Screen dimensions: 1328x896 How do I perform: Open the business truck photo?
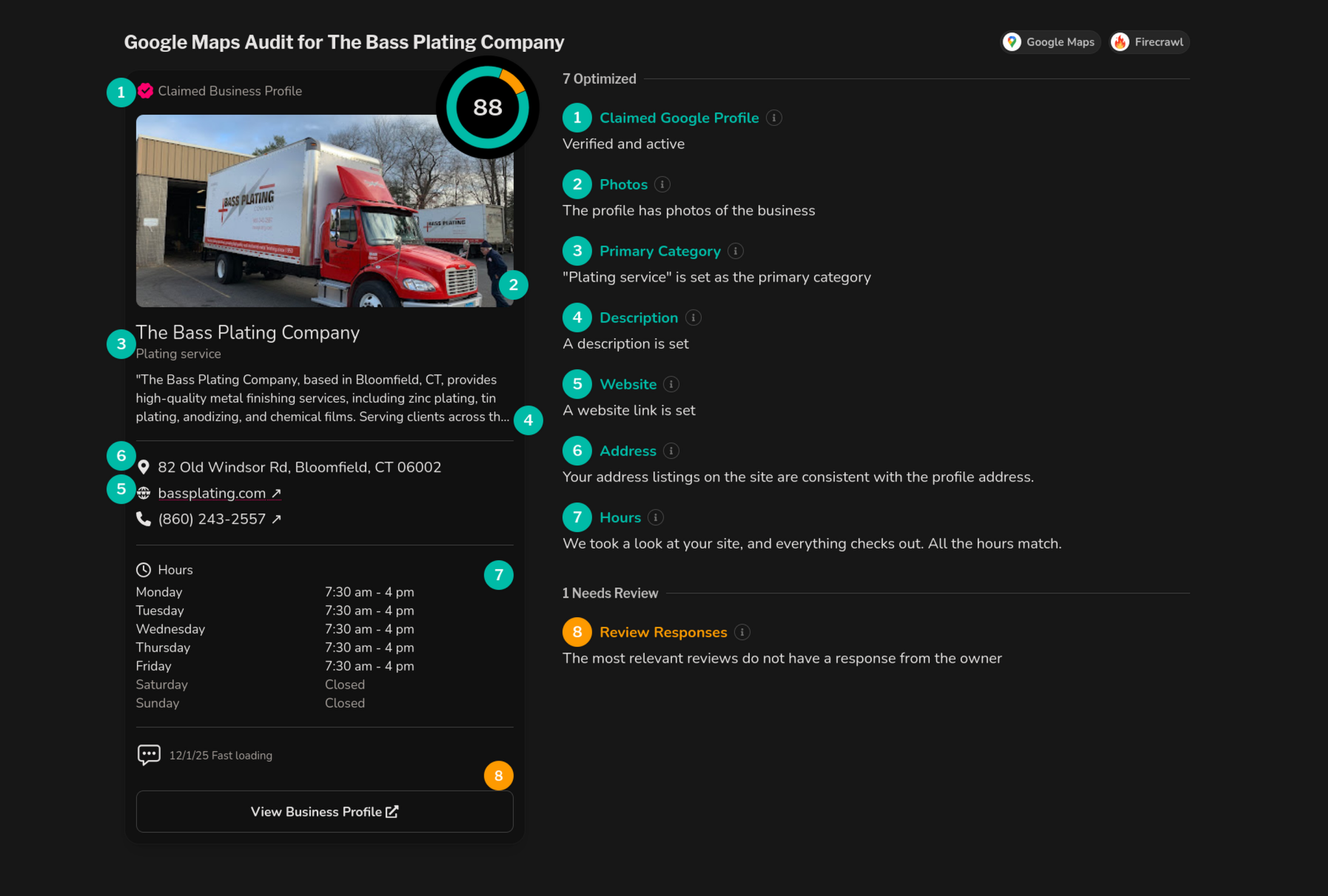pyautogui.click(x=323, y=211)
